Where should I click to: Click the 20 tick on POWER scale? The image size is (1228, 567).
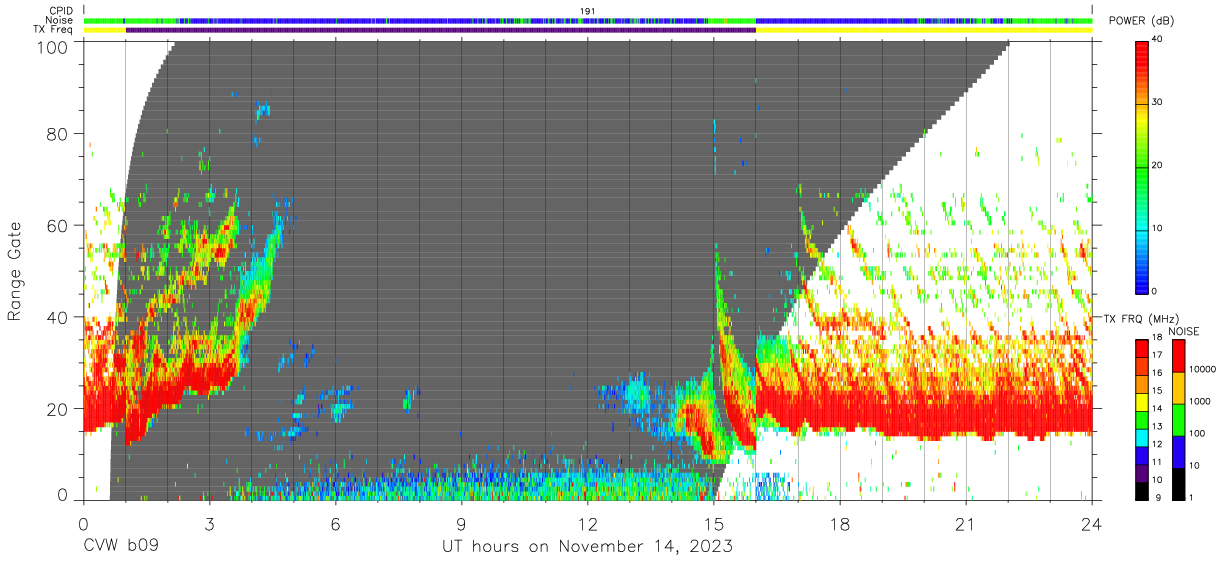[x=1156, y=165]
